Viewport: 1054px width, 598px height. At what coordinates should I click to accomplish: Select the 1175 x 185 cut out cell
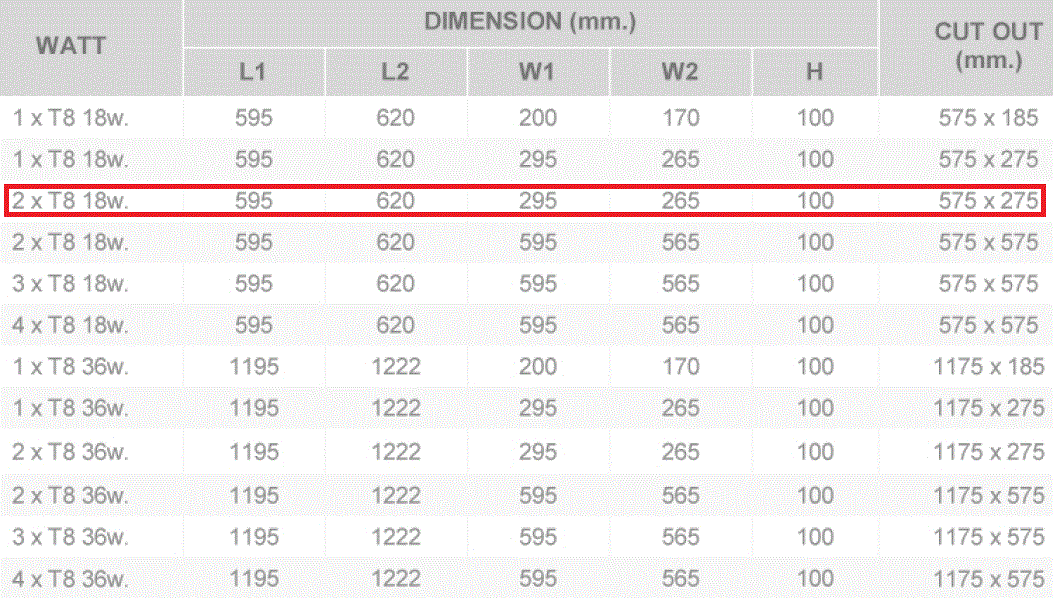(x=988, y=367)
